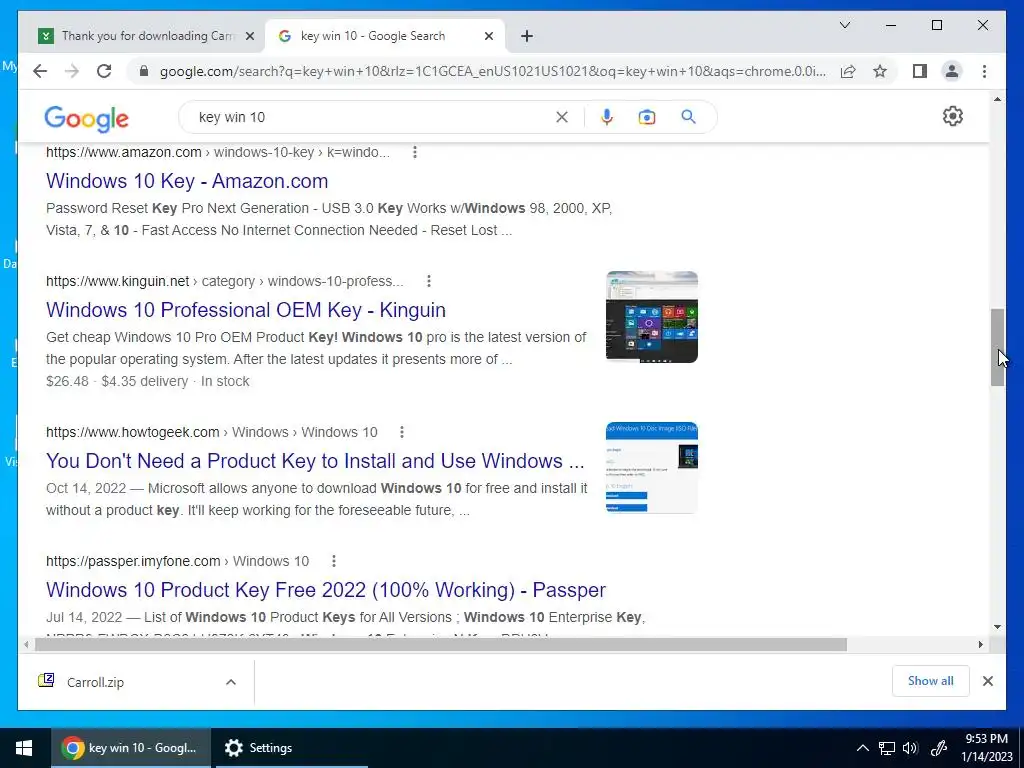Open more options for Passper result
This screenshot has height=768, width=1024.
[x=334, y=561]
